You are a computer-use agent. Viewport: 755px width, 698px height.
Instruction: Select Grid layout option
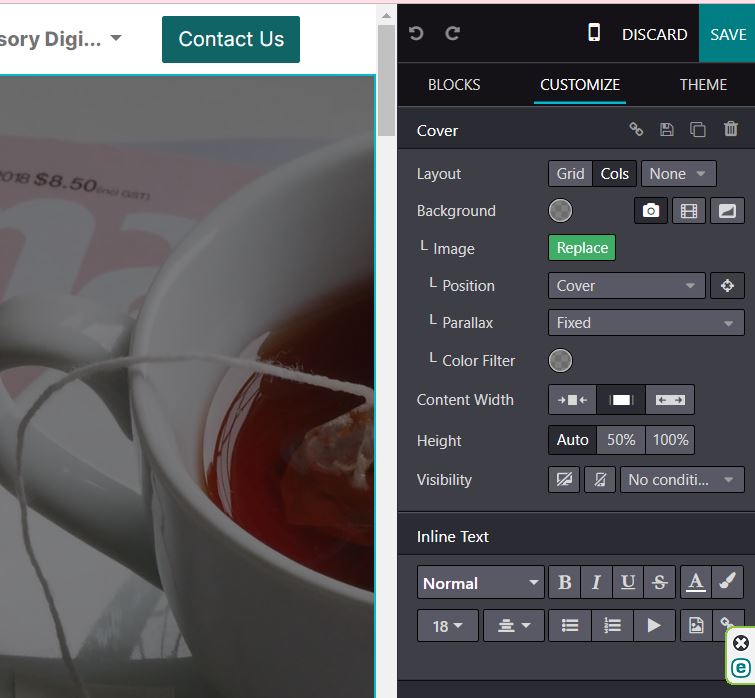570,174
